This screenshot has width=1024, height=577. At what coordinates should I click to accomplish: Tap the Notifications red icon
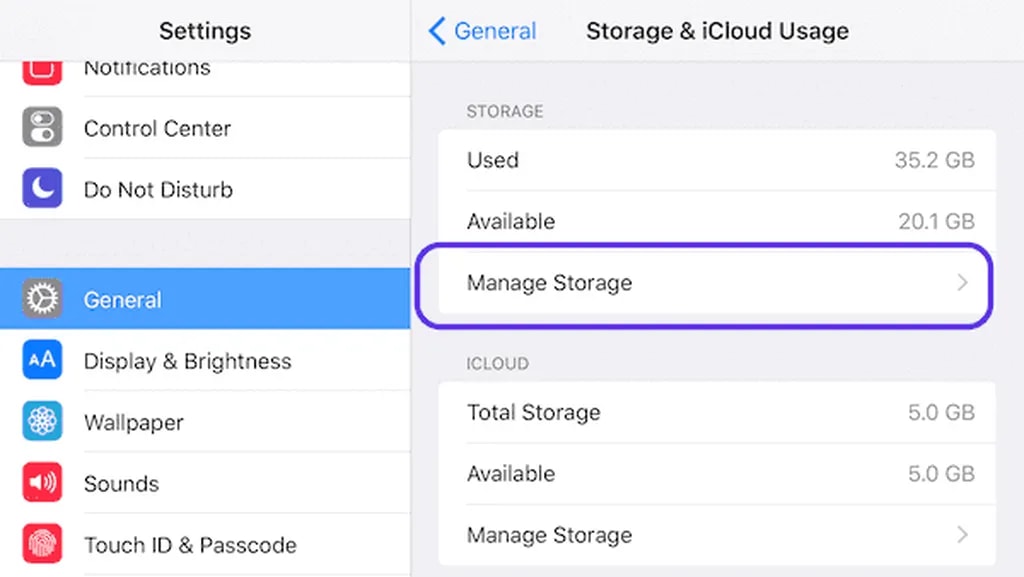pyautogui.click(x=42, y=71)
